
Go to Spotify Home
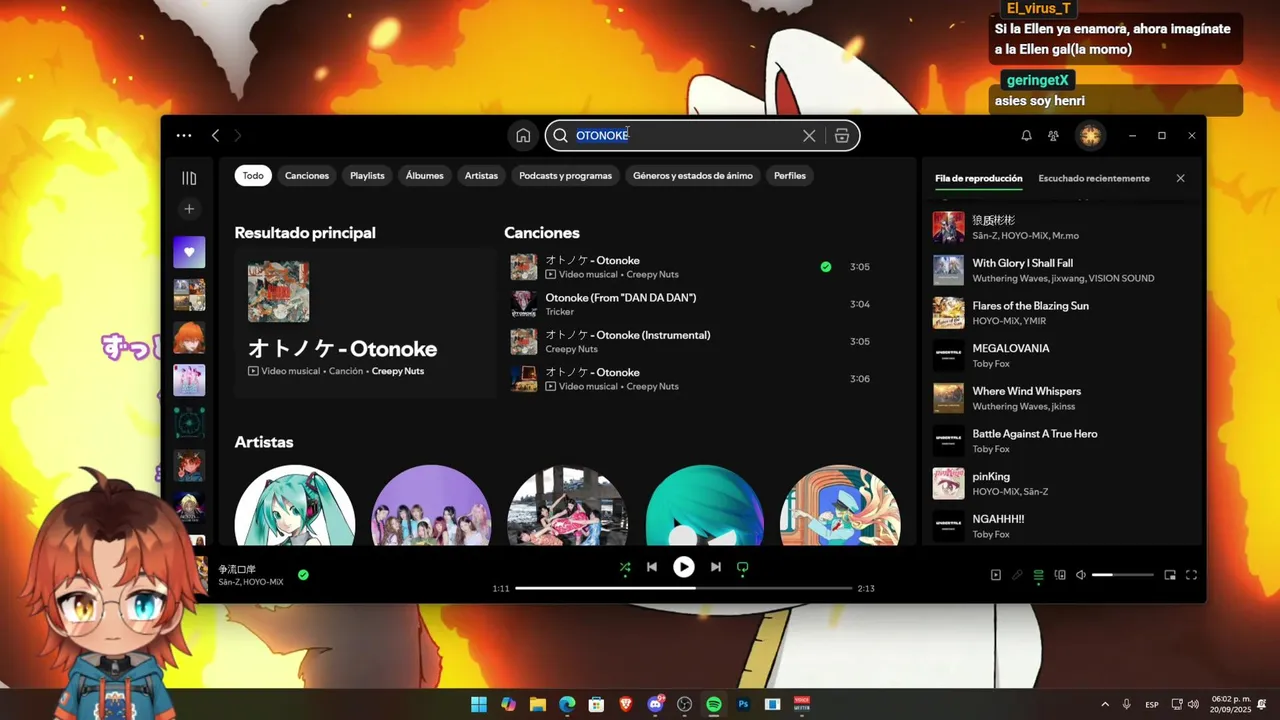coord(523,136)
